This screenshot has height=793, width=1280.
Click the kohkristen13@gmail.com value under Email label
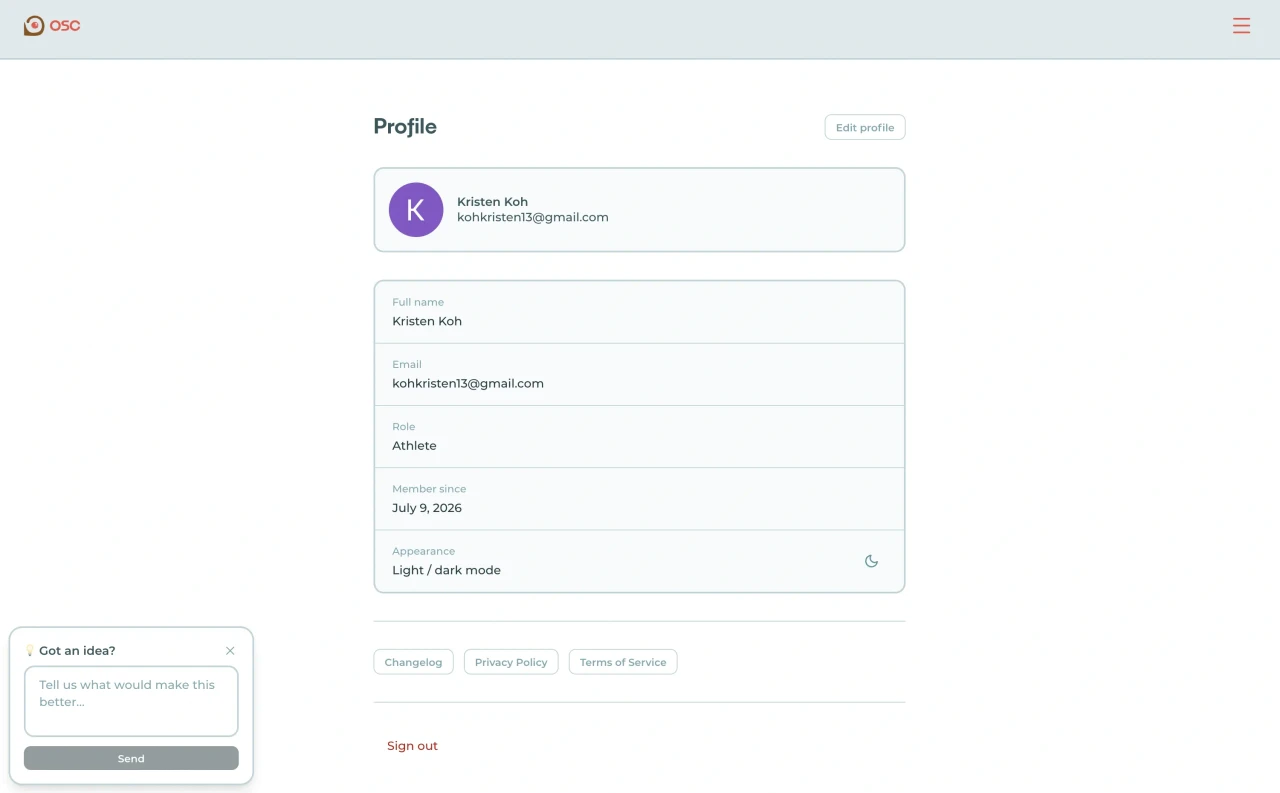(x=468, y=383)
